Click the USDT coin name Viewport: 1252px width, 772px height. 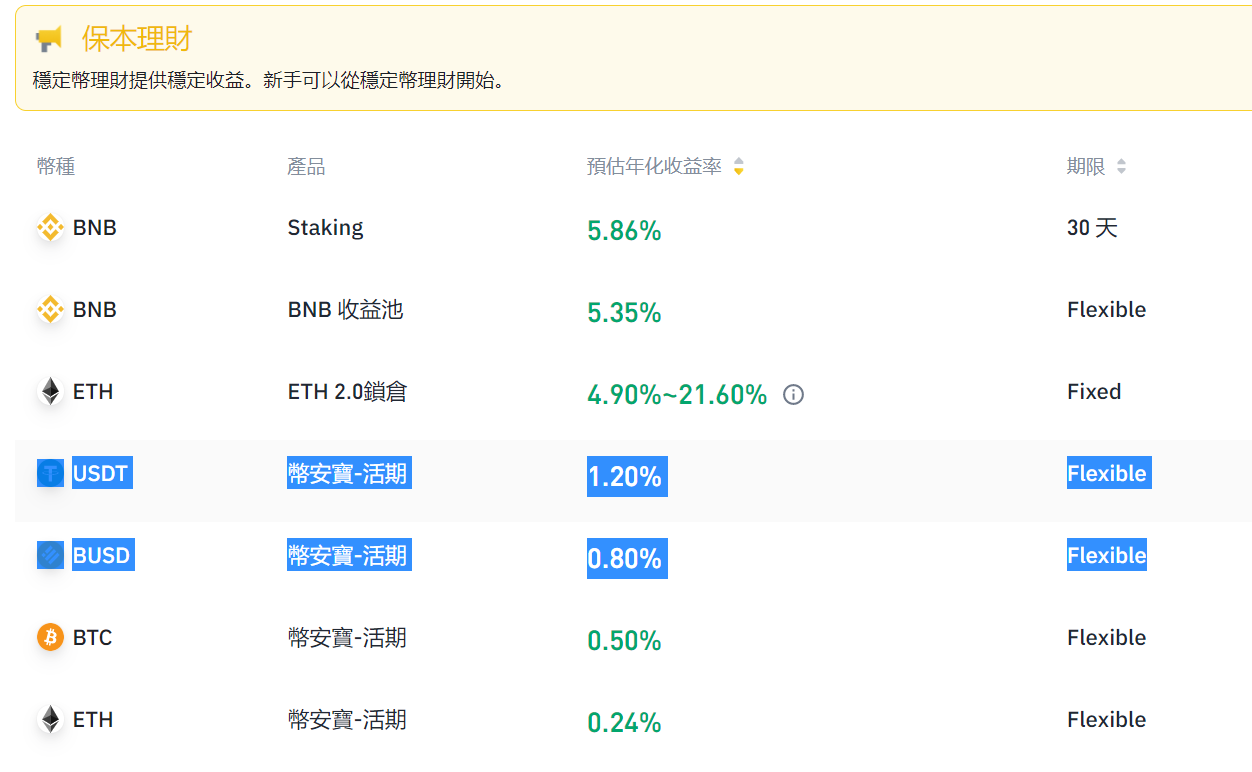(102, 473)
